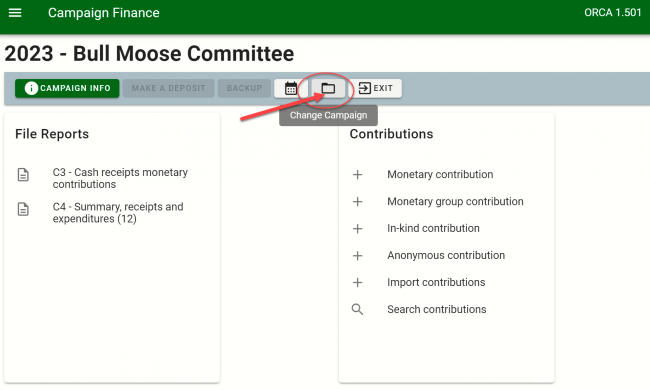Click plus icon beside Import contributions
The height and width of the screenshot is (390, 650).
tap(357, 282)
